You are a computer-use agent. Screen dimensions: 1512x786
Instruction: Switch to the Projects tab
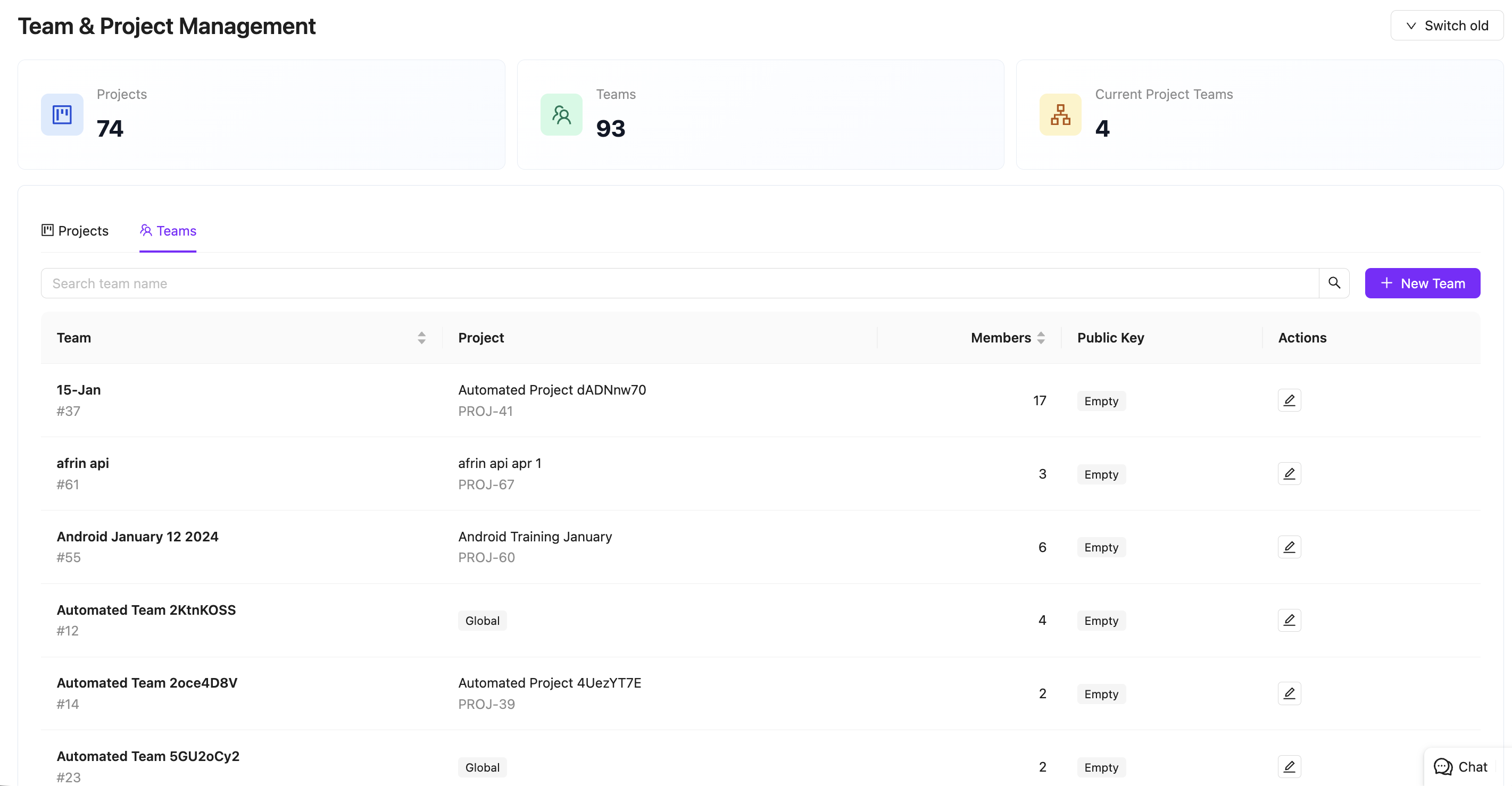75,231
